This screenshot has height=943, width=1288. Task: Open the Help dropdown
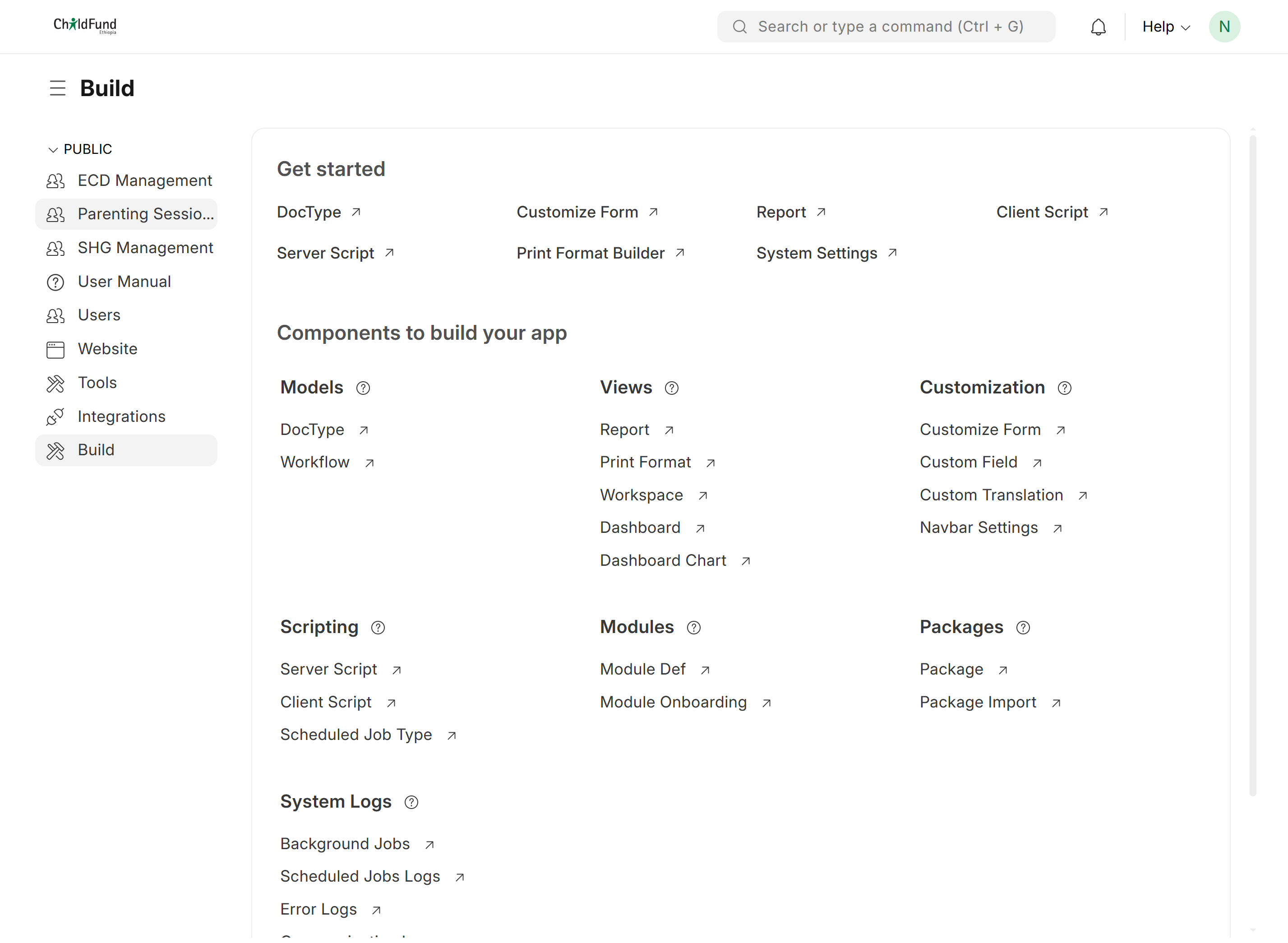click(1166, 27)
